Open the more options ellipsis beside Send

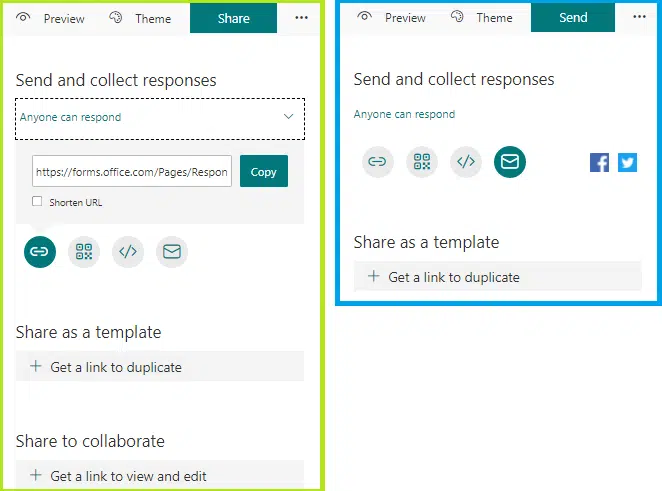pos(639,17)
